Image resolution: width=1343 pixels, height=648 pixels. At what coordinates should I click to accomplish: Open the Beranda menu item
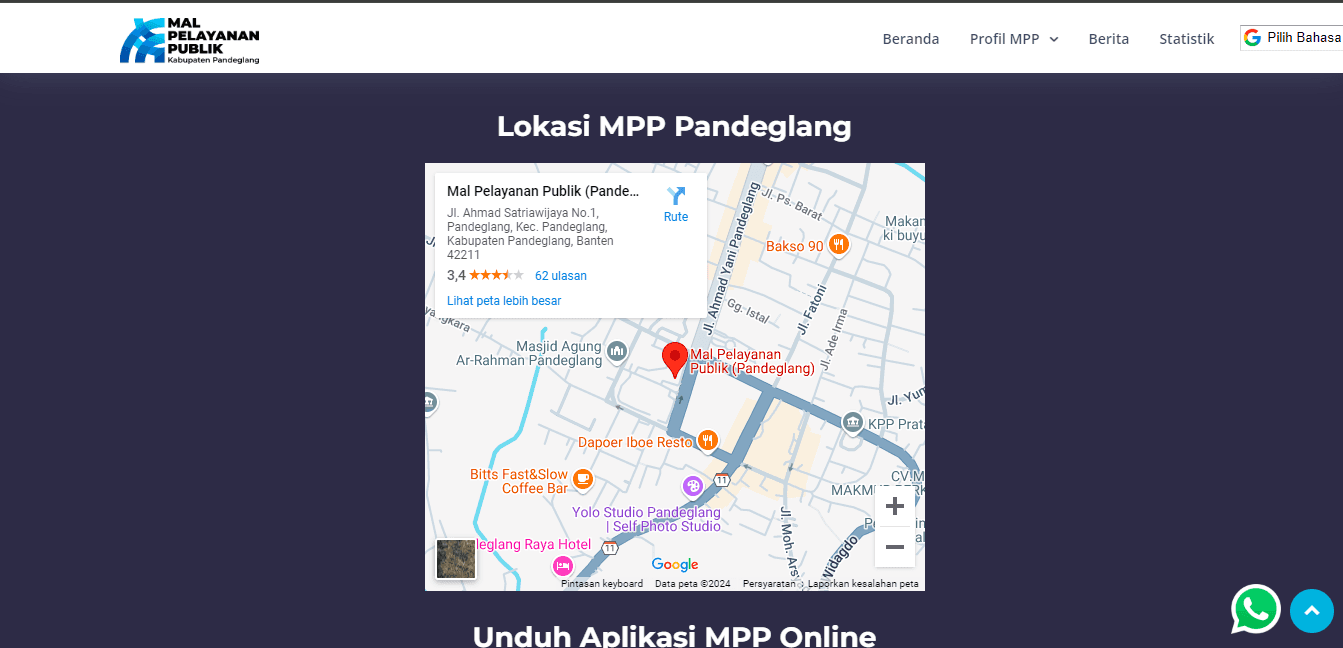click(x=911, y=39)
